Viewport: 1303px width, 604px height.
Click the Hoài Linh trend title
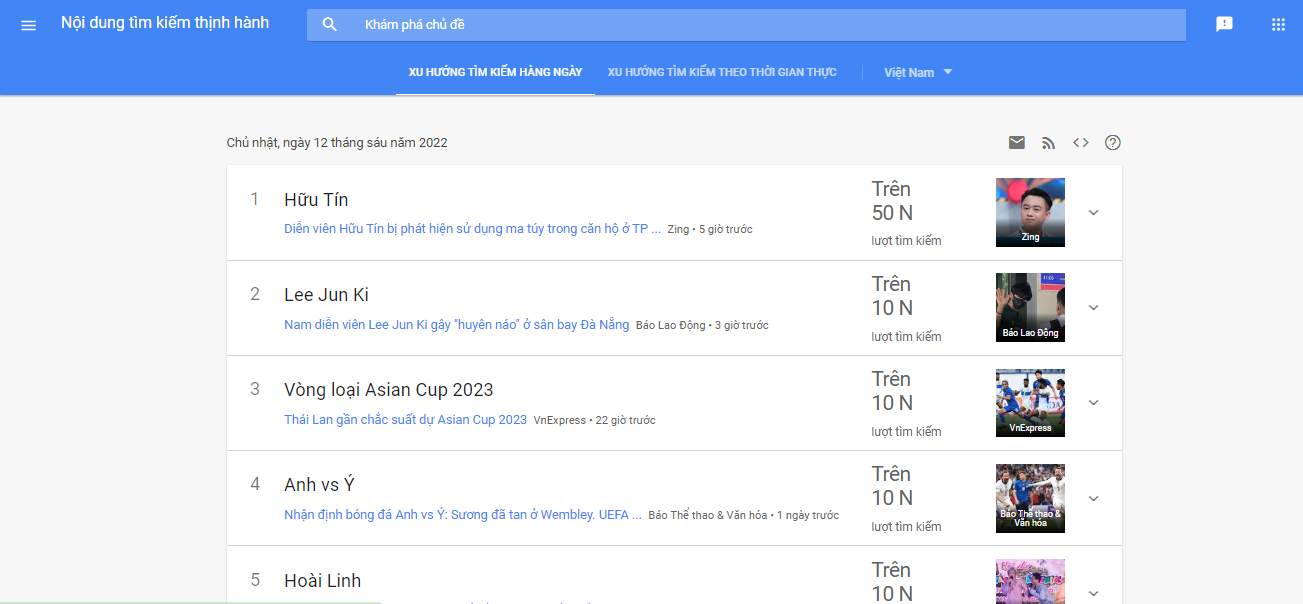[322, 580]
